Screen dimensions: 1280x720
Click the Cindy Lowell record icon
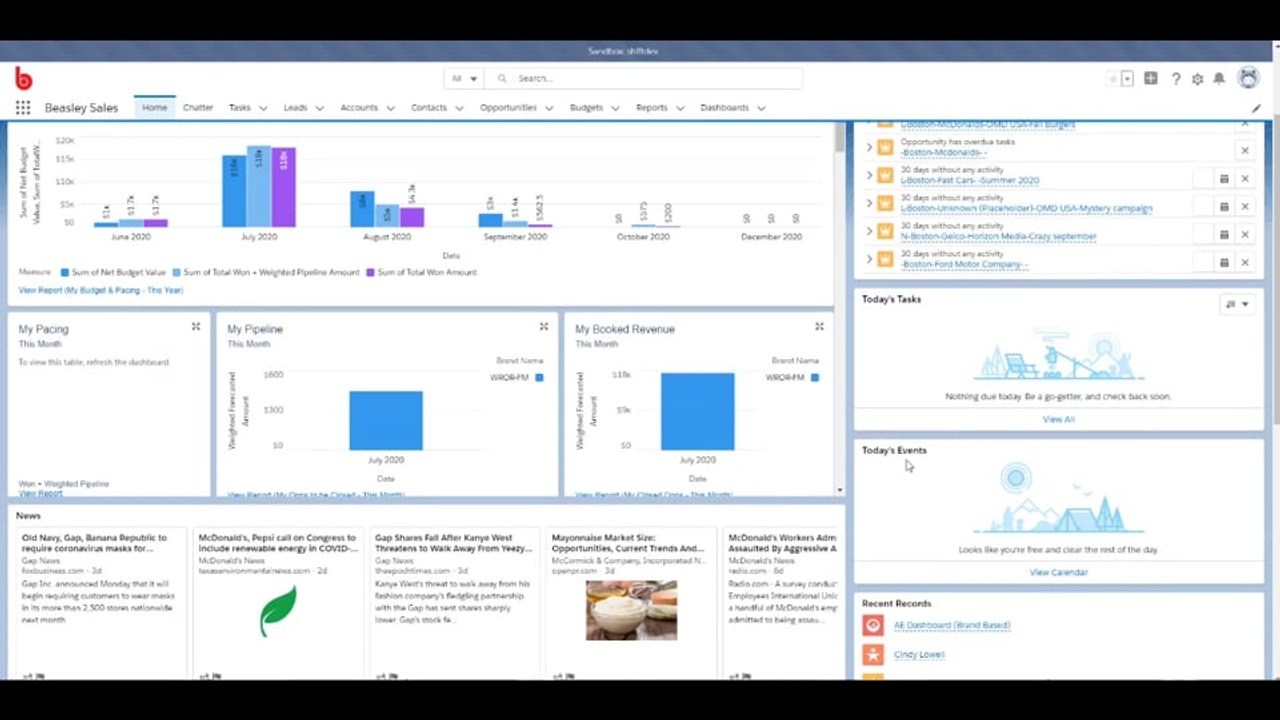point(873,654)
